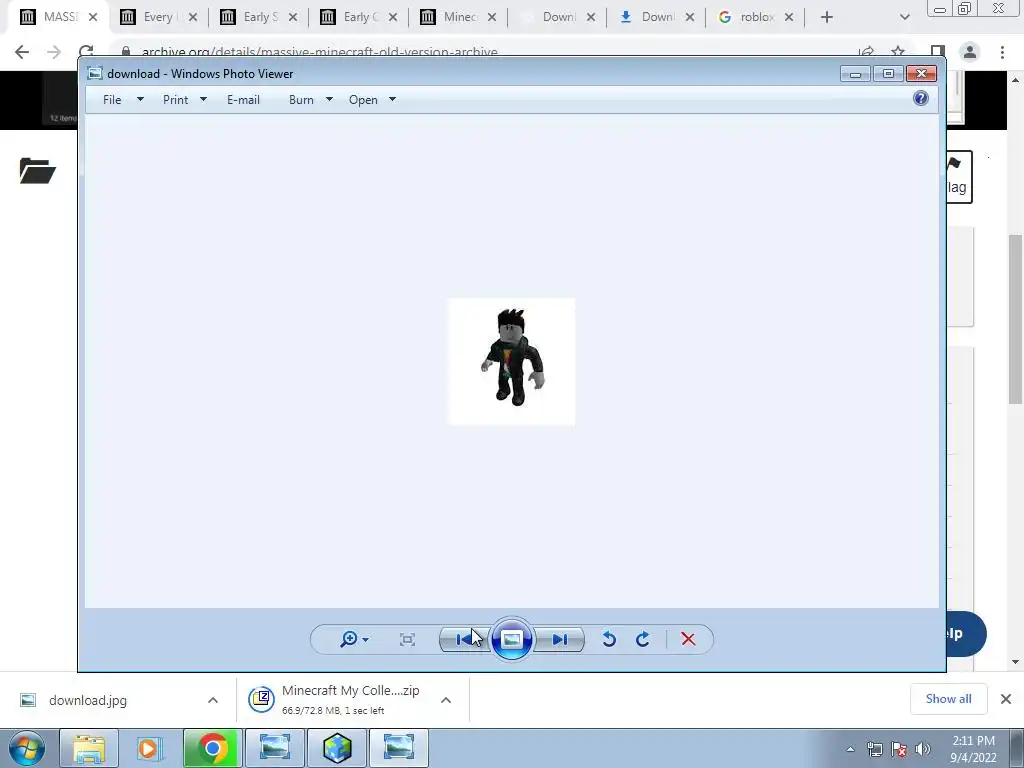Open Chrome profile icon
This screenshot has height=768, width=1024.
970,52
